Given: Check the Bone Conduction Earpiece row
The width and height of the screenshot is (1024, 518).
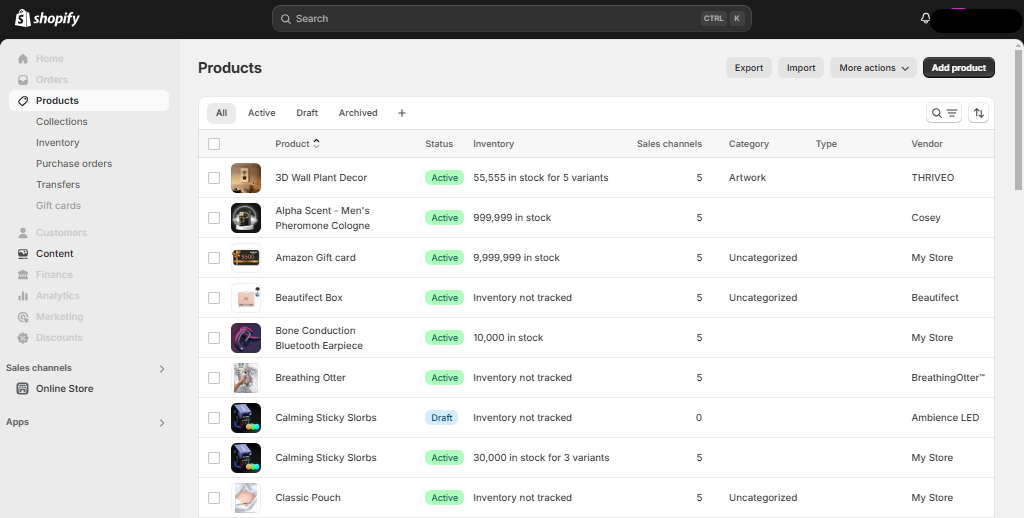Looking at the screenshot, I should pyautogui.click(x=214, y=338).
